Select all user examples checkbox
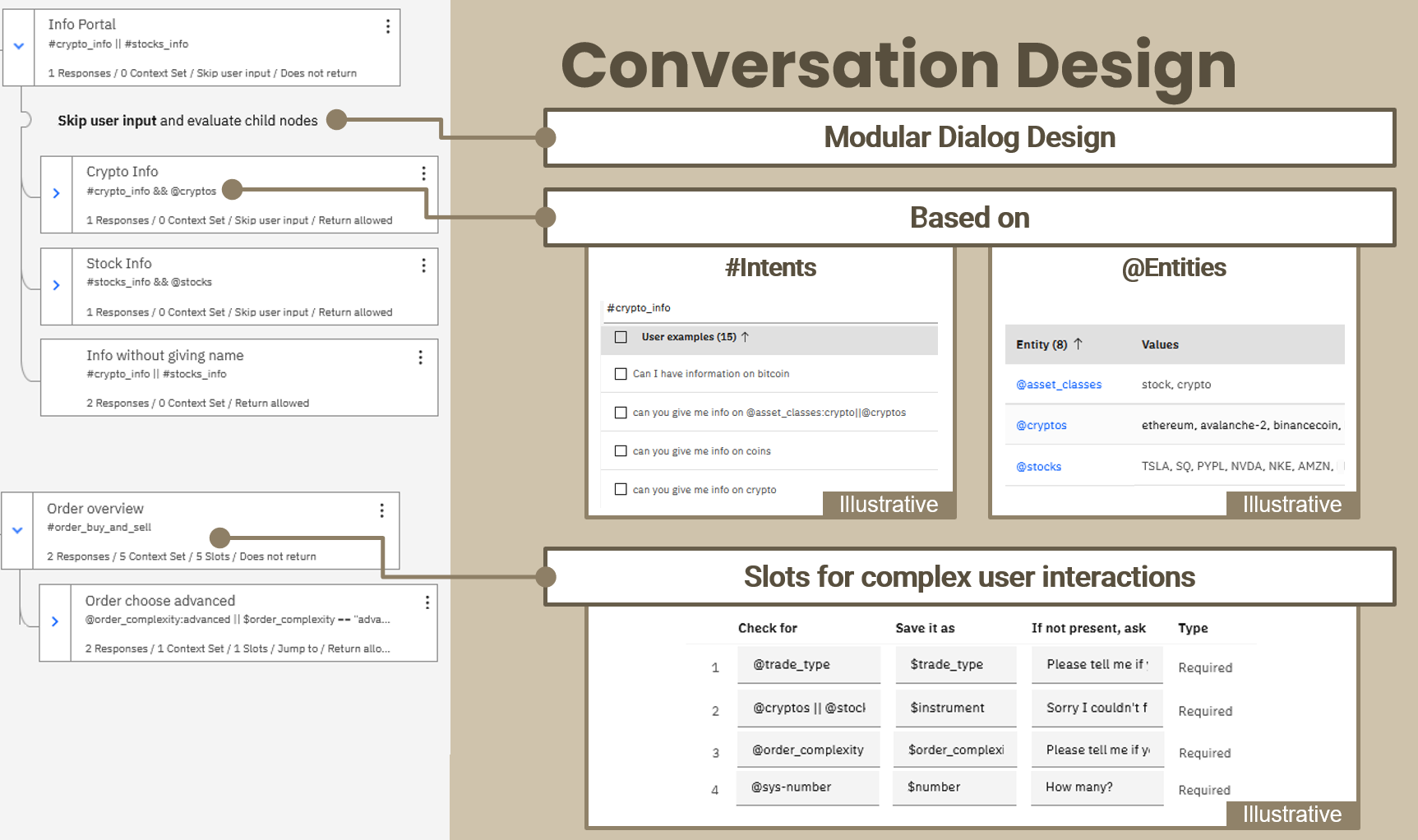 click(x=620, y=337)
